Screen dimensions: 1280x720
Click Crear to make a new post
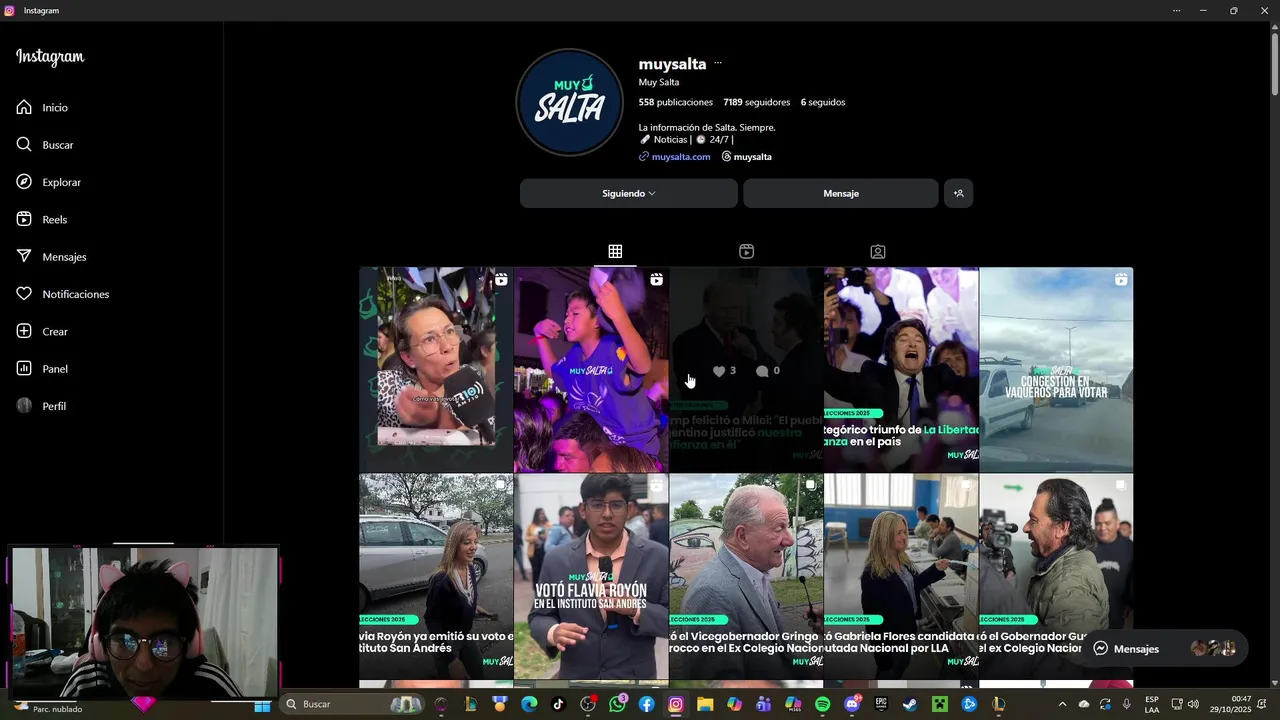point(42,331)
